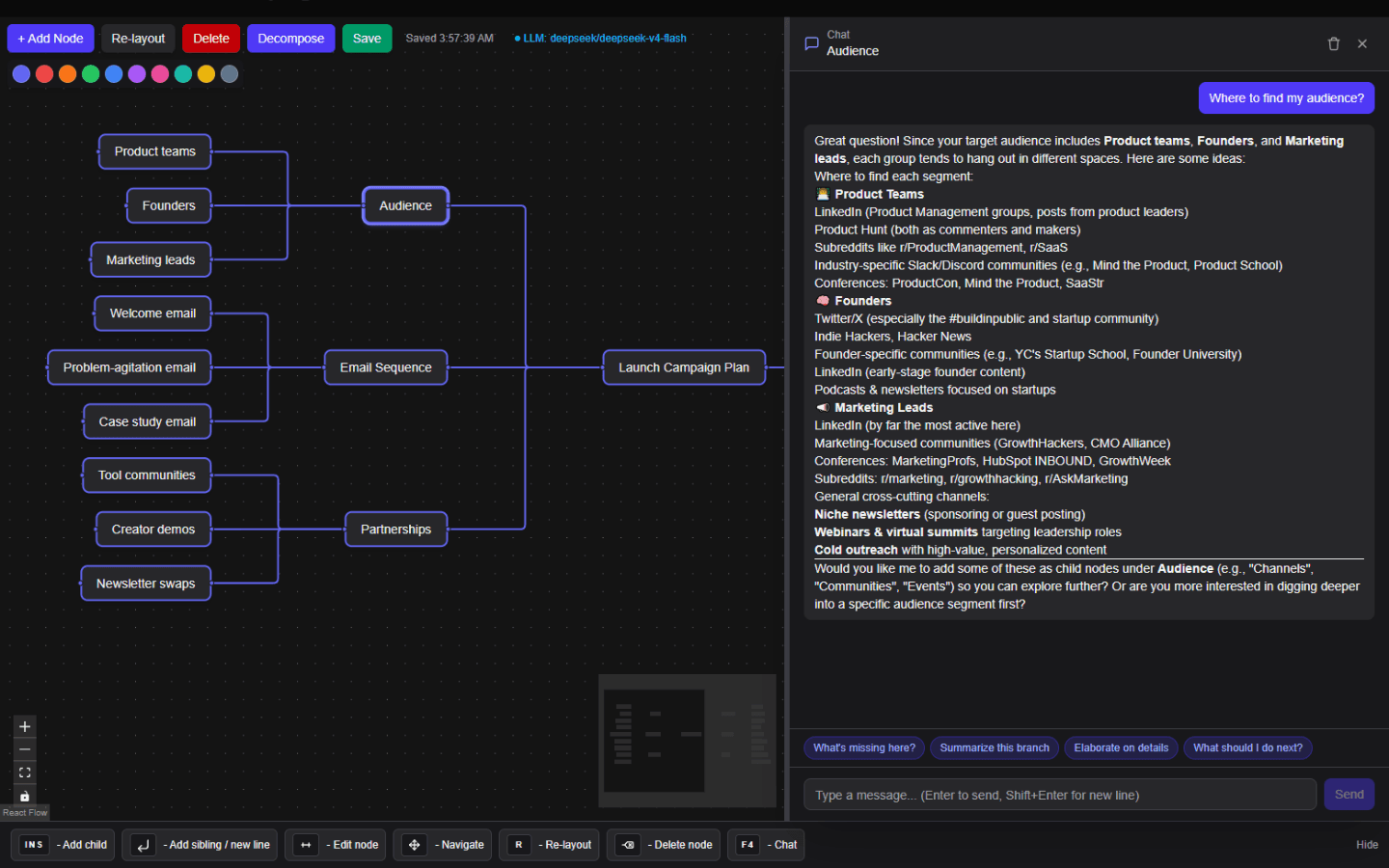This screenshot has width=1389, height=868.
Task: Delete the chat with the trash icon
Action: pos(1334,43)
